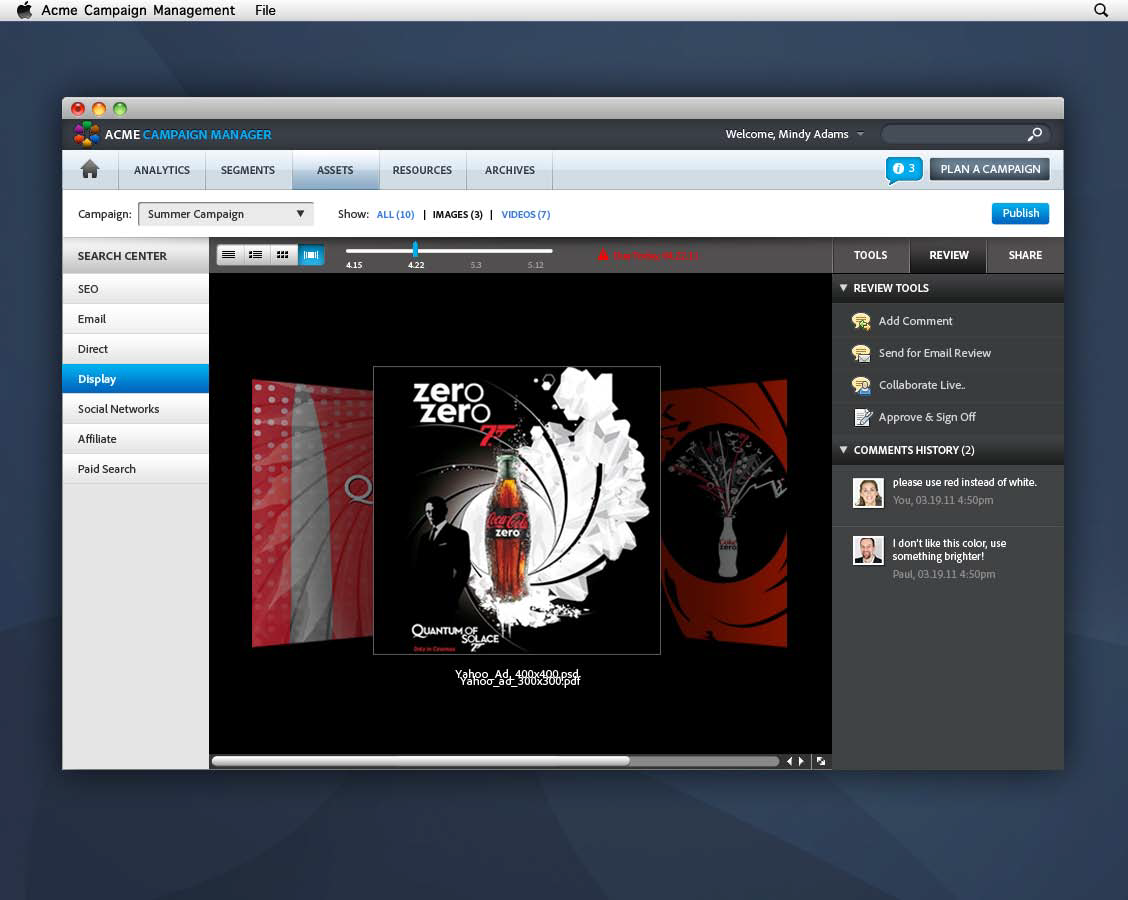Filter by Videos (7)

(x=526, y=214)
